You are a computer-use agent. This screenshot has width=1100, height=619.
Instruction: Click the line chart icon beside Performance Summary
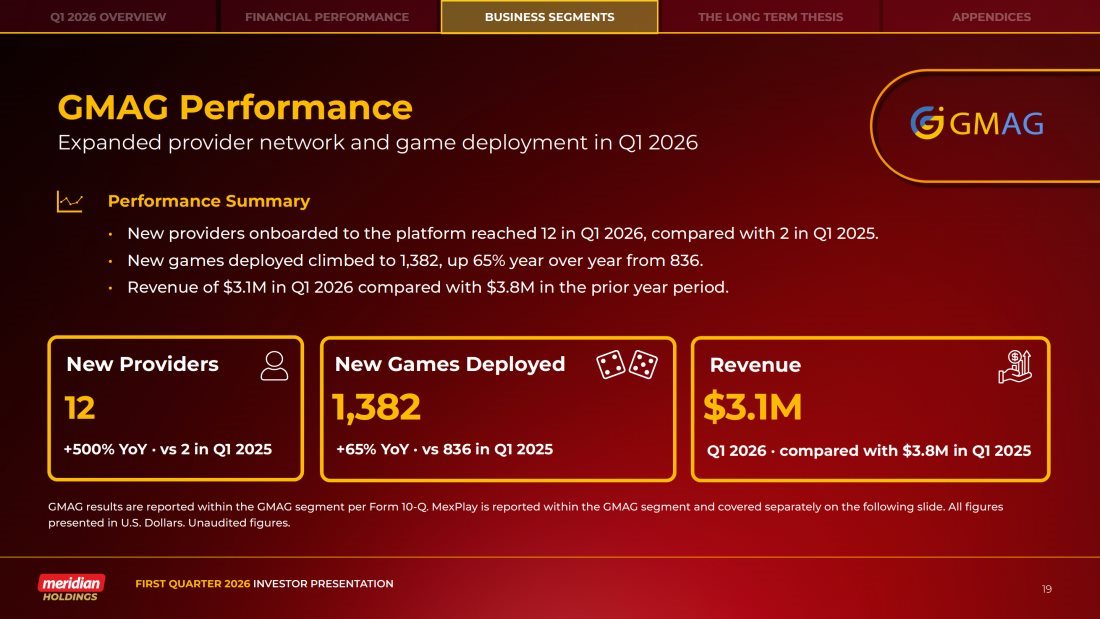pyautogui.click(x=70, y=202)
